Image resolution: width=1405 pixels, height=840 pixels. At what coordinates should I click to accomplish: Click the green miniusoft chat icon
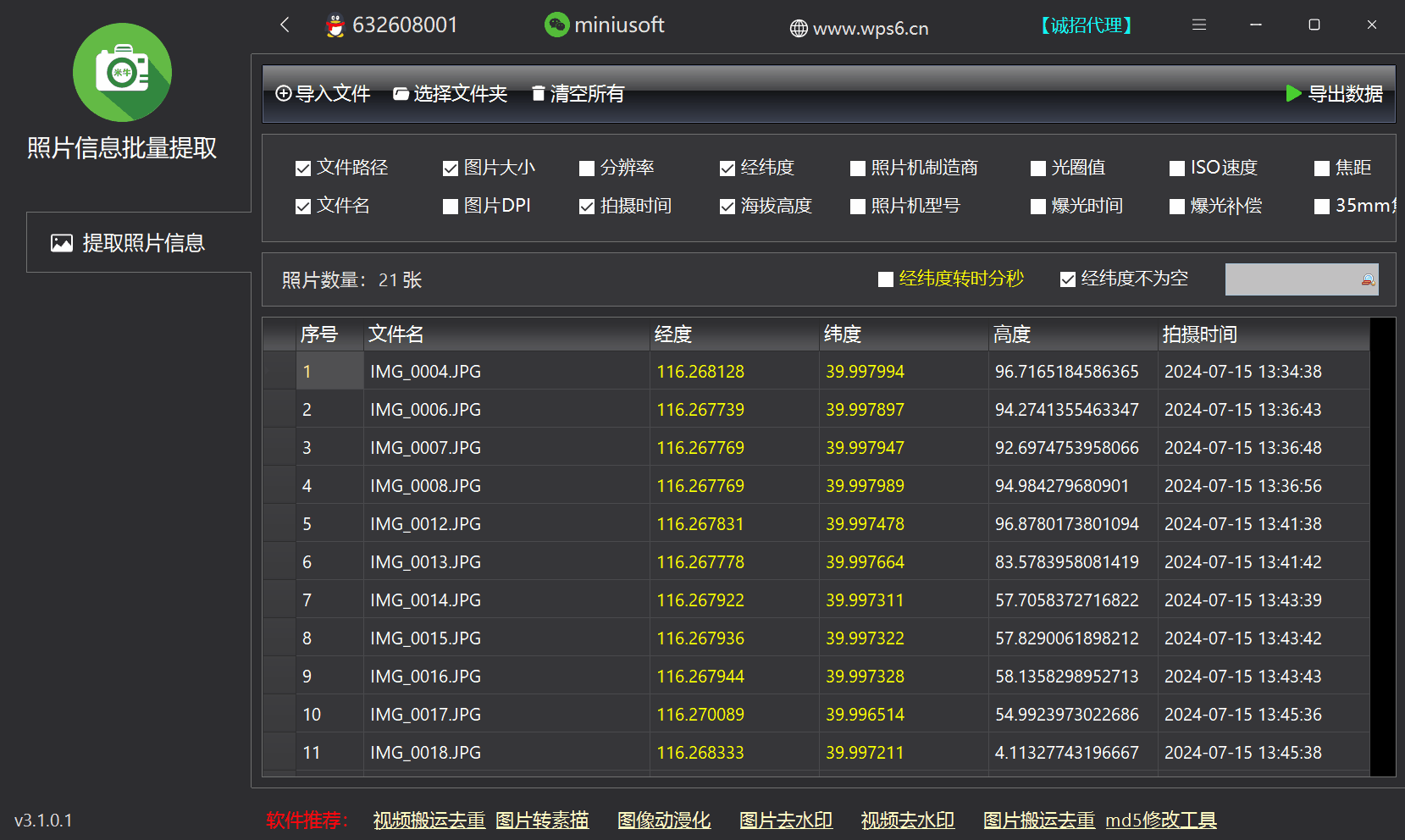click(556, 25)
